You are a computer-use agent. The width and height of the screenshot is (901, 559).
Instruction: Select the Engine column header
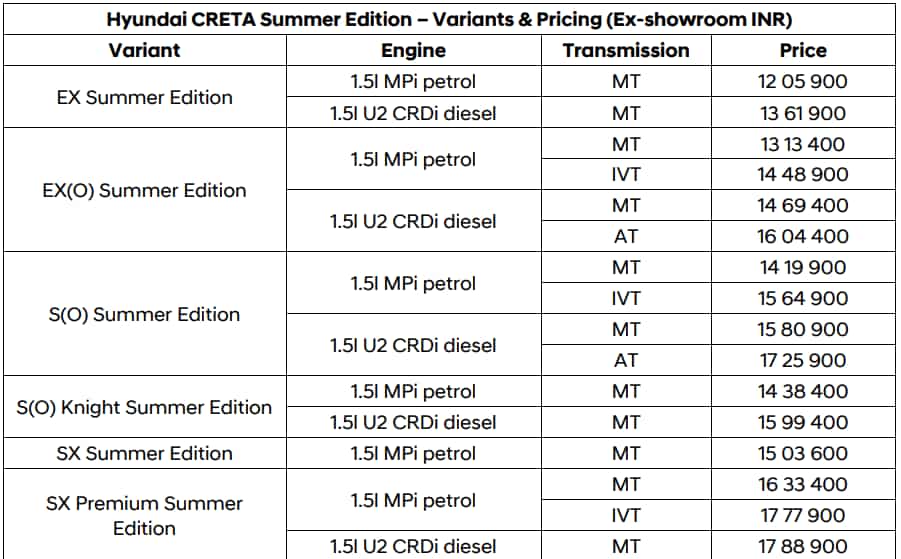(x=413, y=50)
